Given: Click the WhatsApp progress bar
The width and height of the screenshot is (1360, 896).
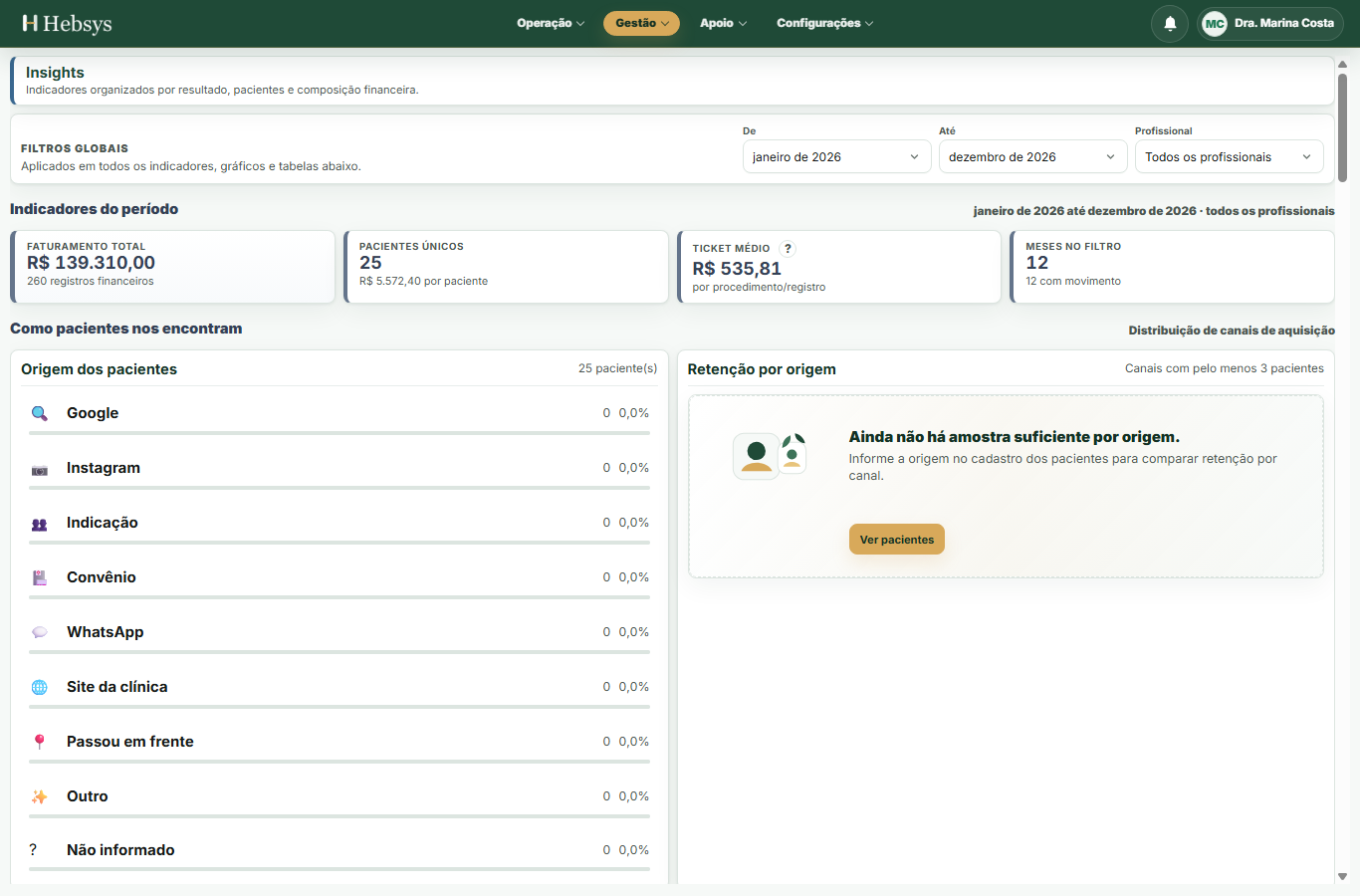Looking at the screenshot, I should 340,652.
